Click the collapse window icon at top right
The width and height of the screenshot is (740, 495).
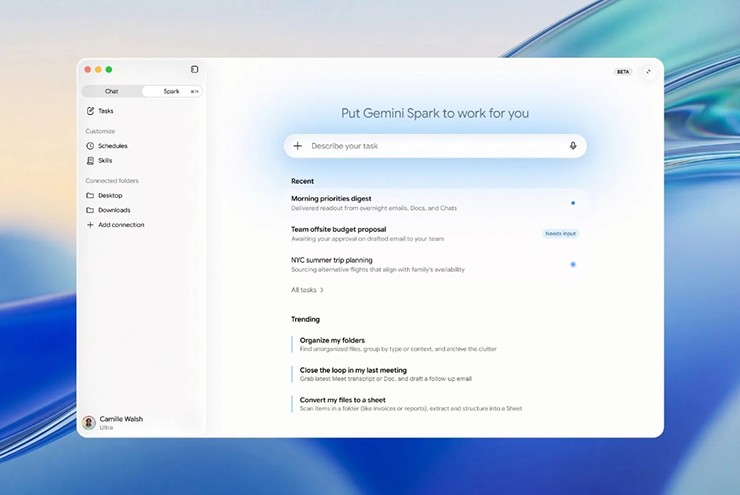click(x=648, y=72)
